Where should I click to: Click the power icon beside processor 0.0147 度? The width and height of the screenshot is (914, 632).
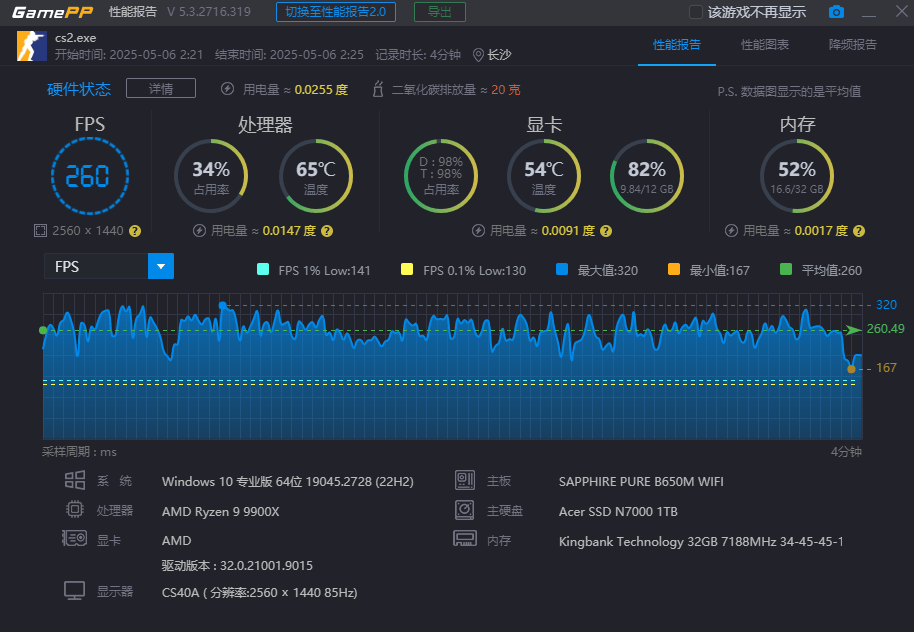click(199, 231)
